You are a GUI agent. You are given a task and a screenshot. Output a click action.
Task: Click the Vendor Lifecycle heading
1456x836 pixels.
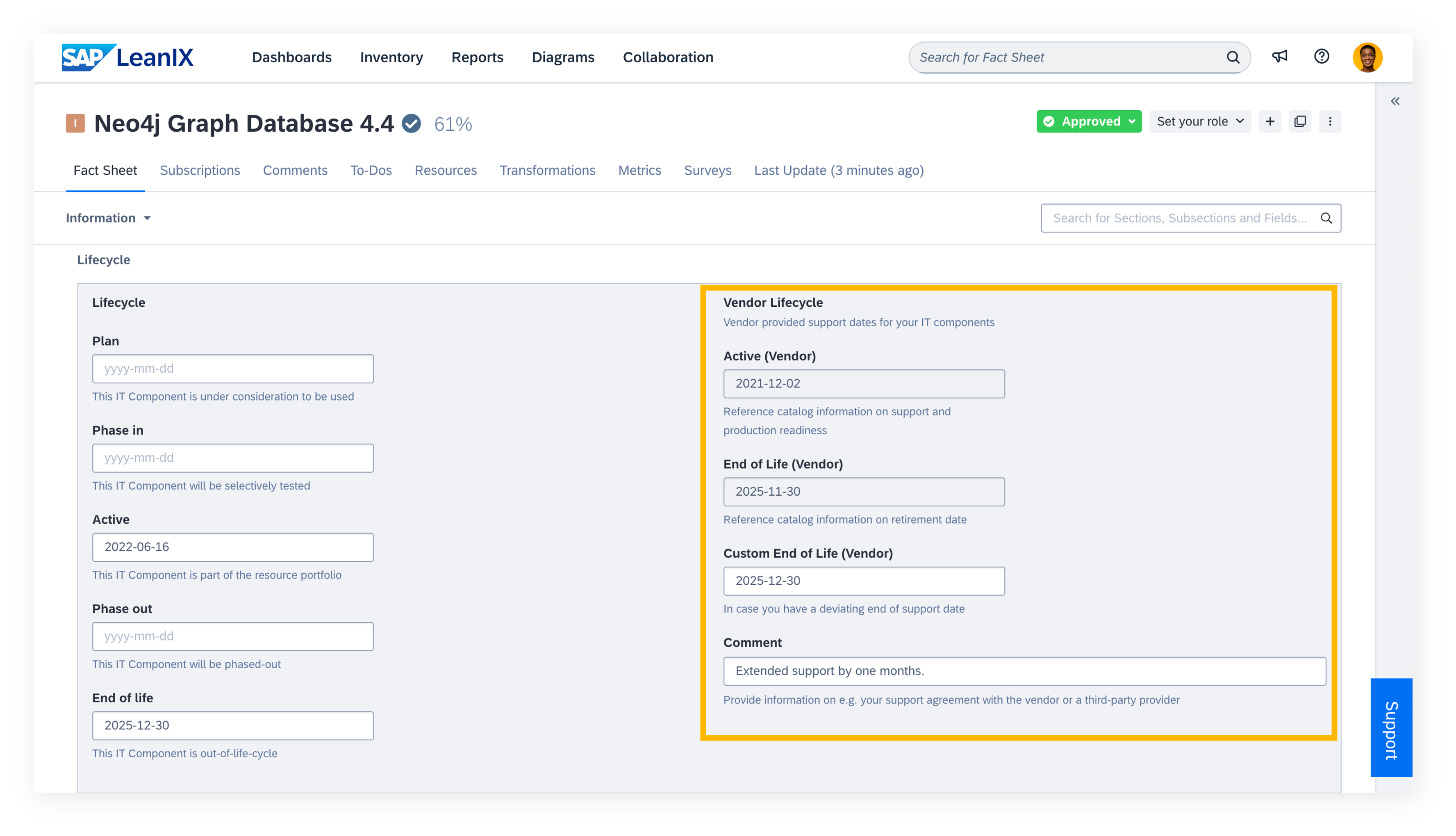773,303
